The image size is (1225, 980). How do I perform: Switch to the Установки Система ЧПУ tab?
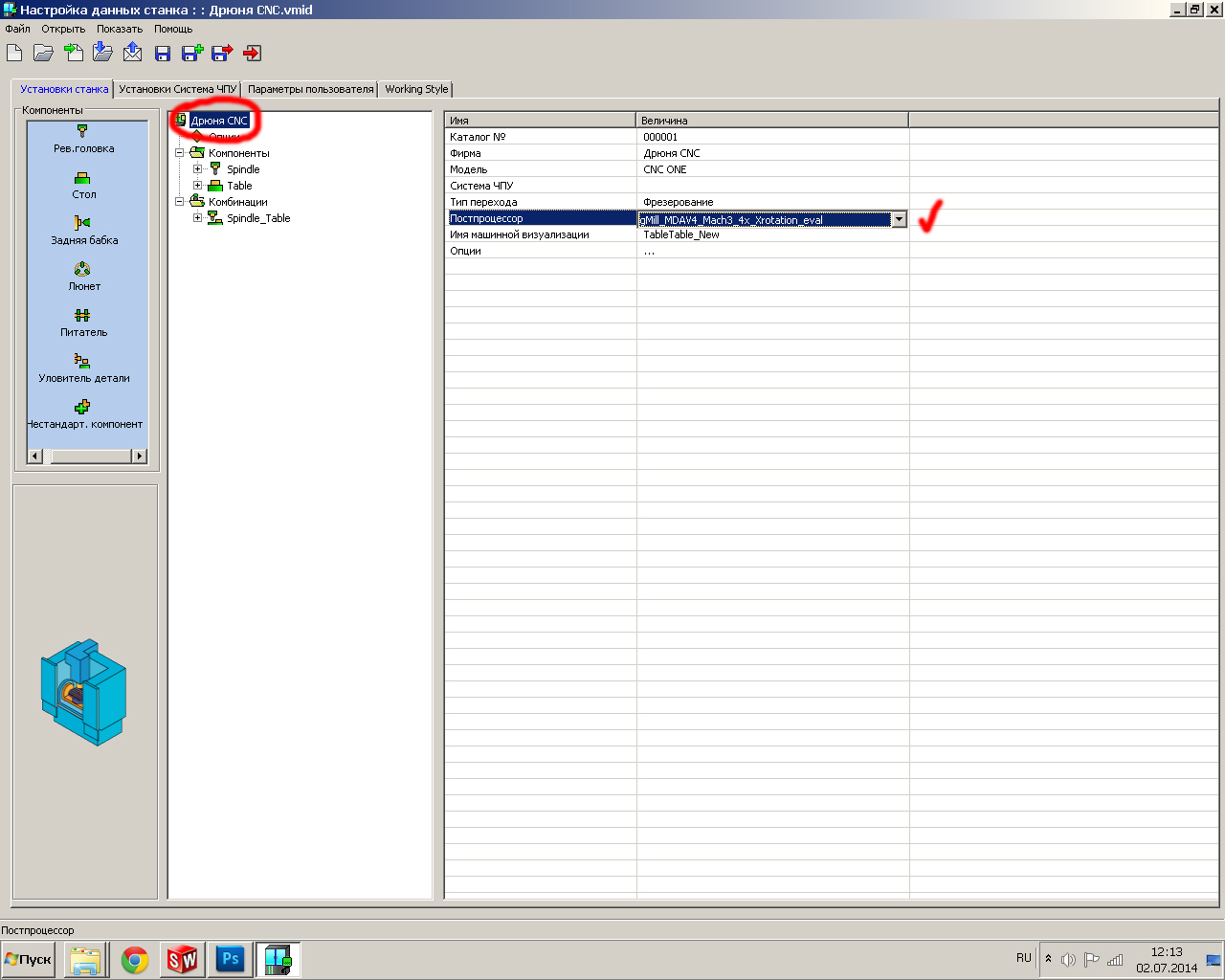[178, 89]
